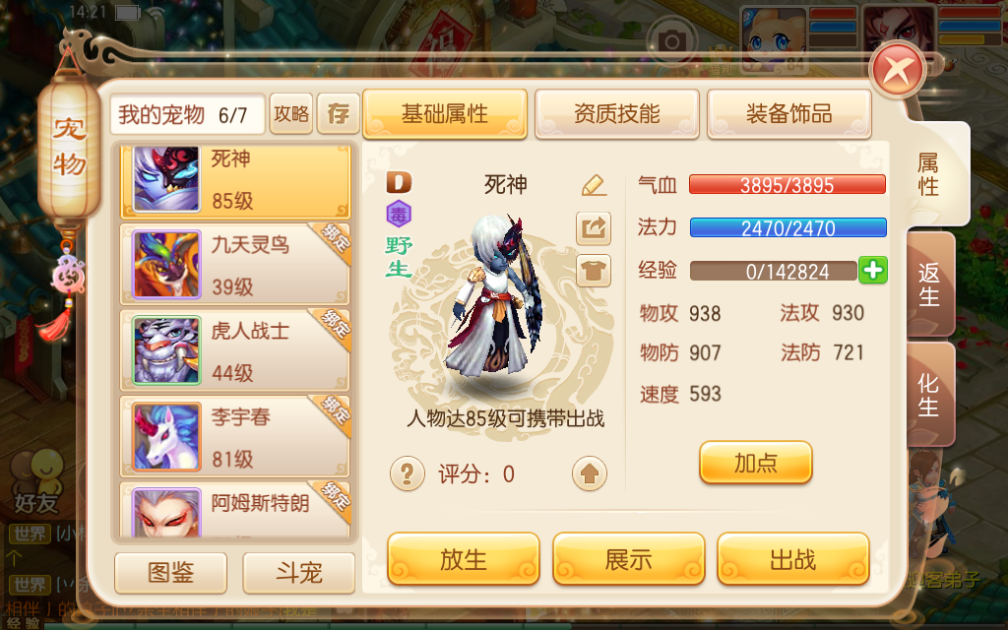Open the shirt skin icon
Viewport: 1008px width, 630px height.
[x=593, y=271]
